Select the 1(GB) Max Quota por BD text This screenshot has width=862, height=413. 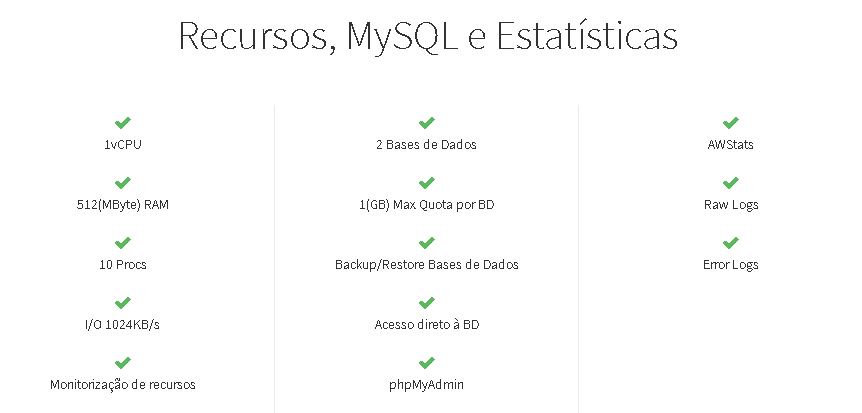click(427, 205)
